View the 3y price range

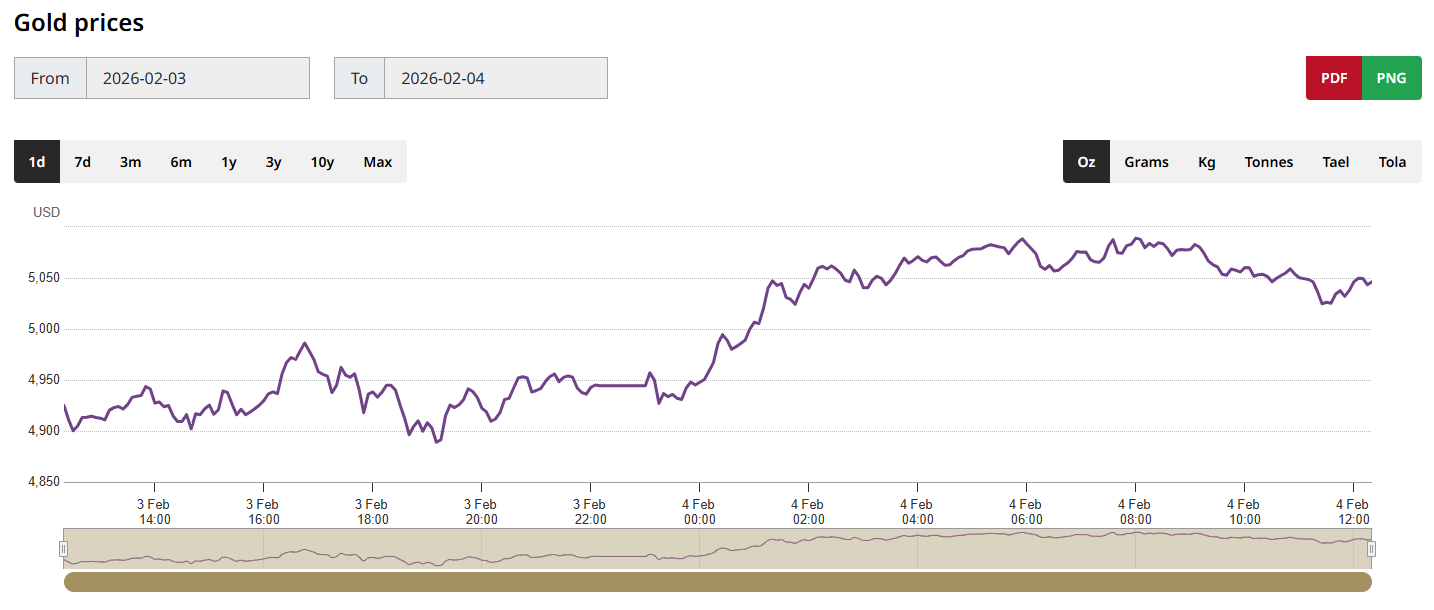273,162
